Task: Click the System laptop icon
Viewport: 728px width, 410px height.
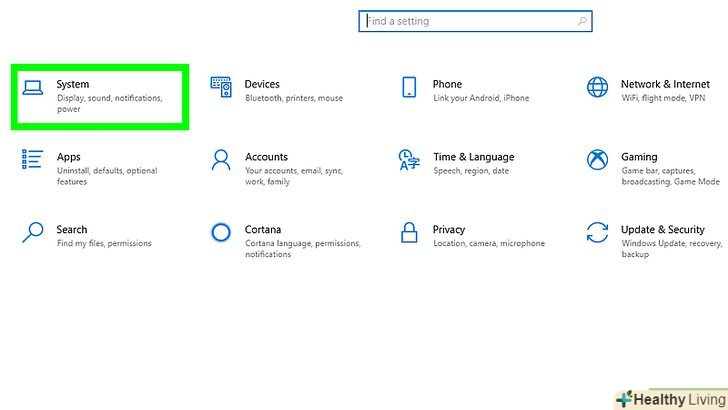Action: pyautogui.click(x=32, y=88)
